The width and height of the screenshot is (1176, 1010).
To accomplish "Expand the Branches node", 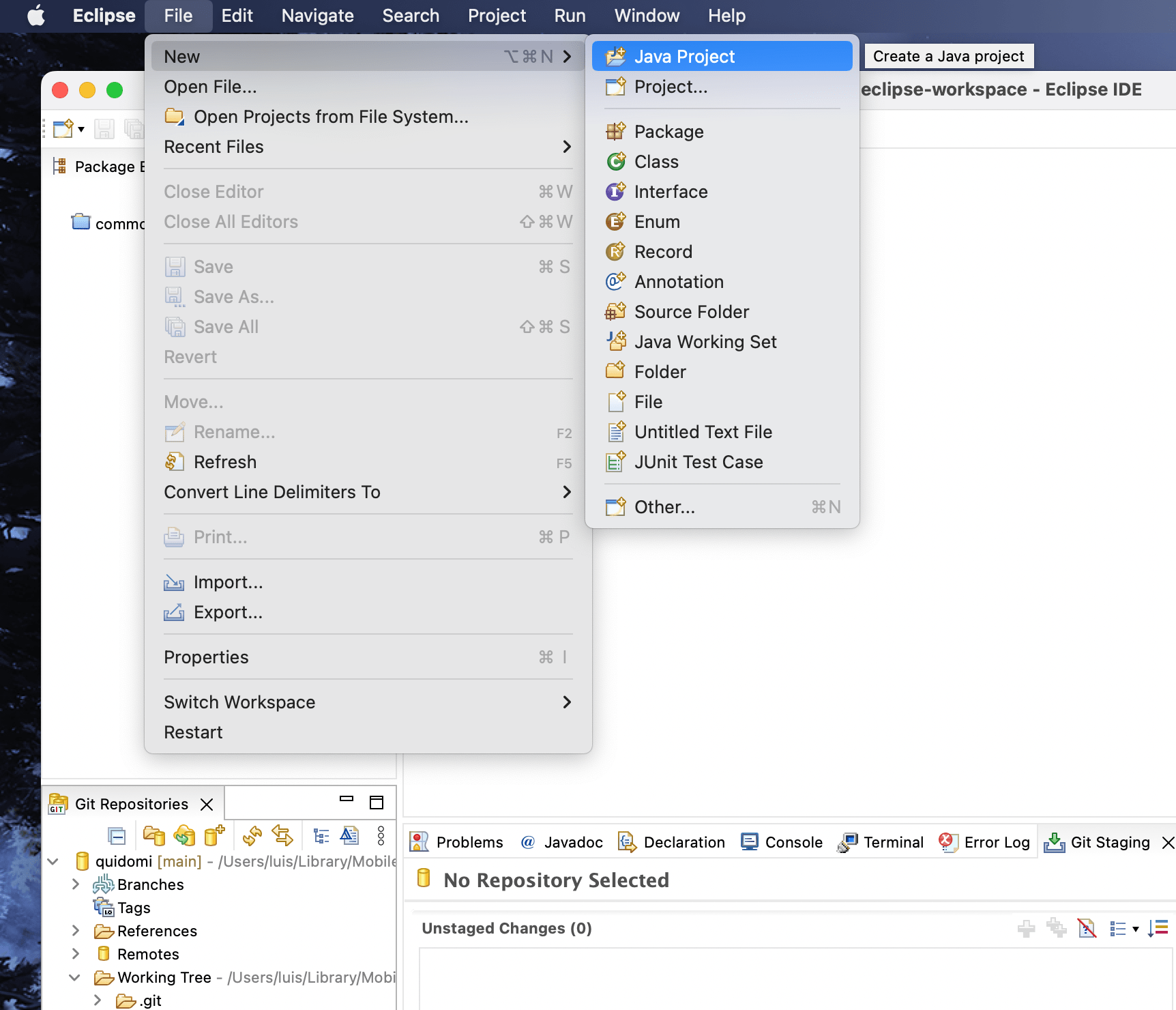I will pyautogui.click(x=76, y=884).
